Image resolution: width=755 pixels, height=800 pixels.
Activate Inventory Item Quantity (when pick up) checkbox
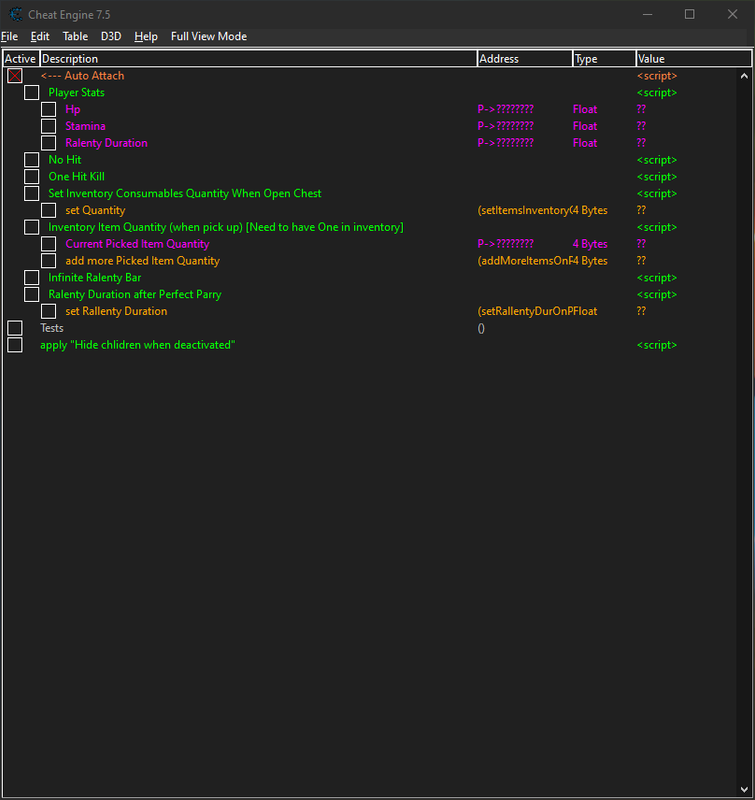click(x=32, y=227)
